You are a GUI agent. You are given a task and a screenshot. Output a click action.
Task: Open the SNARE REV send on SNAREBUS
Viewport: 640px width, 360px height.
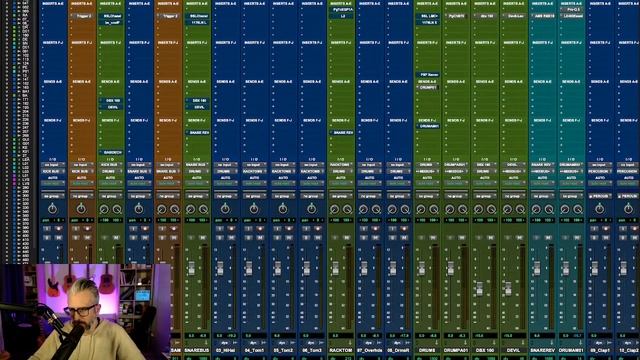pyautogui.click(x=197, y=133)
